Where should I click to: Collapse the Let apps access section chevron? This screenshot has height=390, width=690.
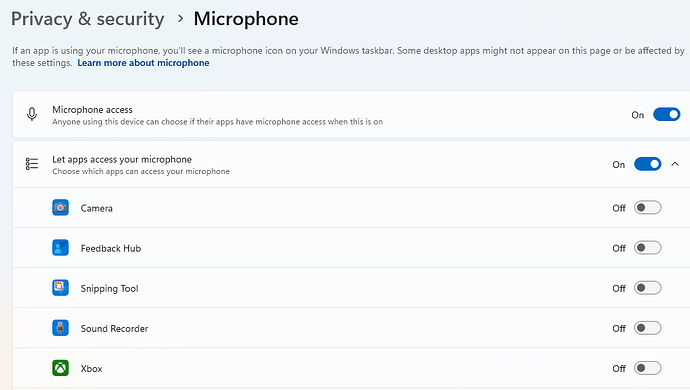coord(675,164)
